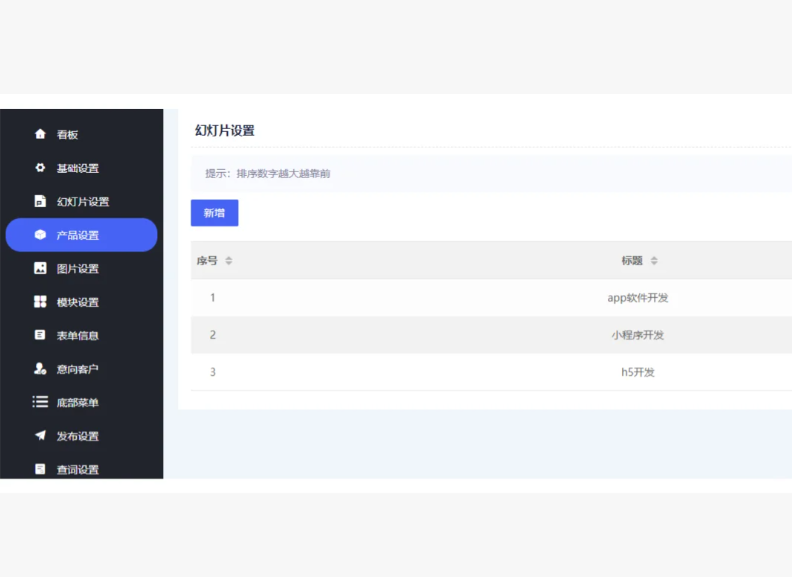Select the row titled h5开发
The height and width of the screenshot is (577, 792).
tap(491, 372)
